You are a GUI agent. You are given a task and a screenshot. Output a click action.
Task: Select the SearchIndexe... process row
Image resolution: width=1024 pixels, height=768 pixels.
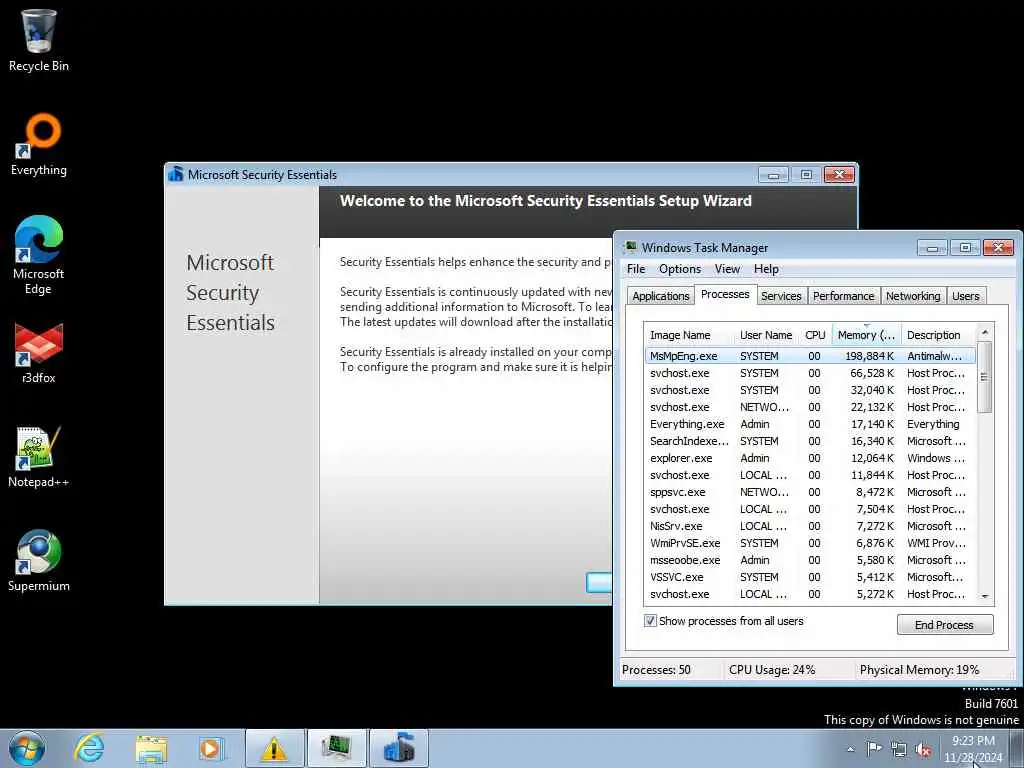click(x=809, y=441)
